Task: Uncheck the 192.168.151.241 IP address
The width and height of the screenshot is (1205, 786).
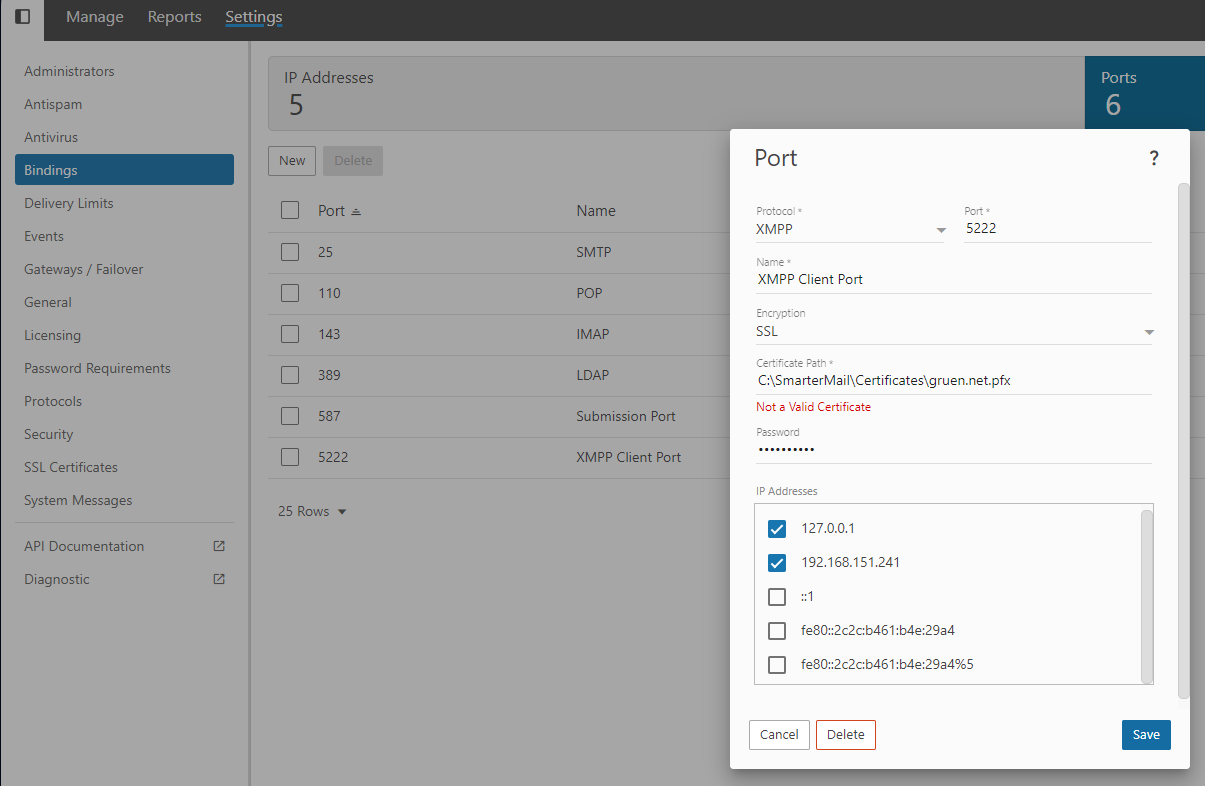Action: (x=777, y=563)
